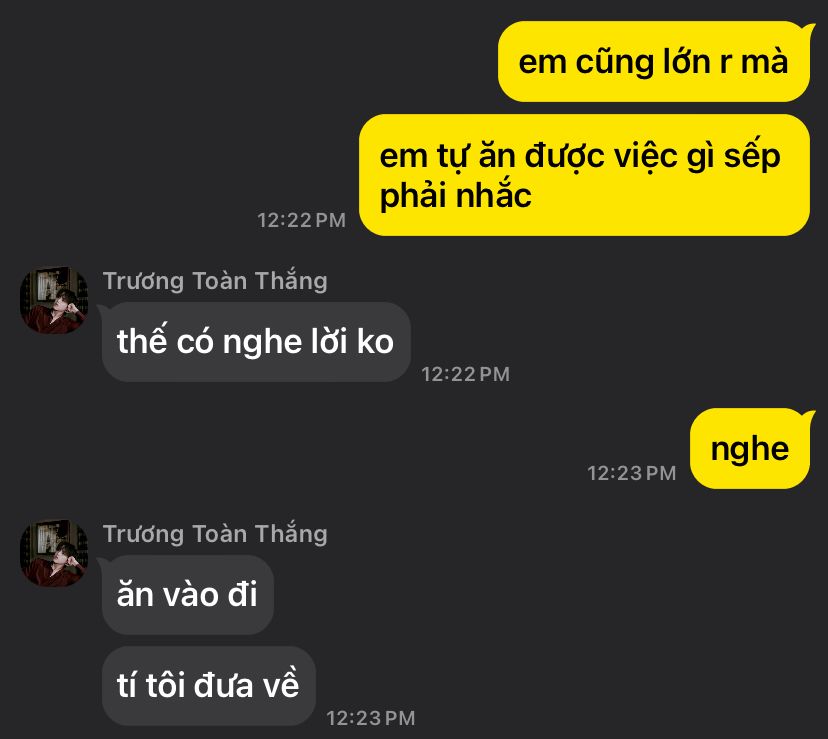Open sender name above 'ăn vào đi'
828x739 pixels.
coord(215,534)
